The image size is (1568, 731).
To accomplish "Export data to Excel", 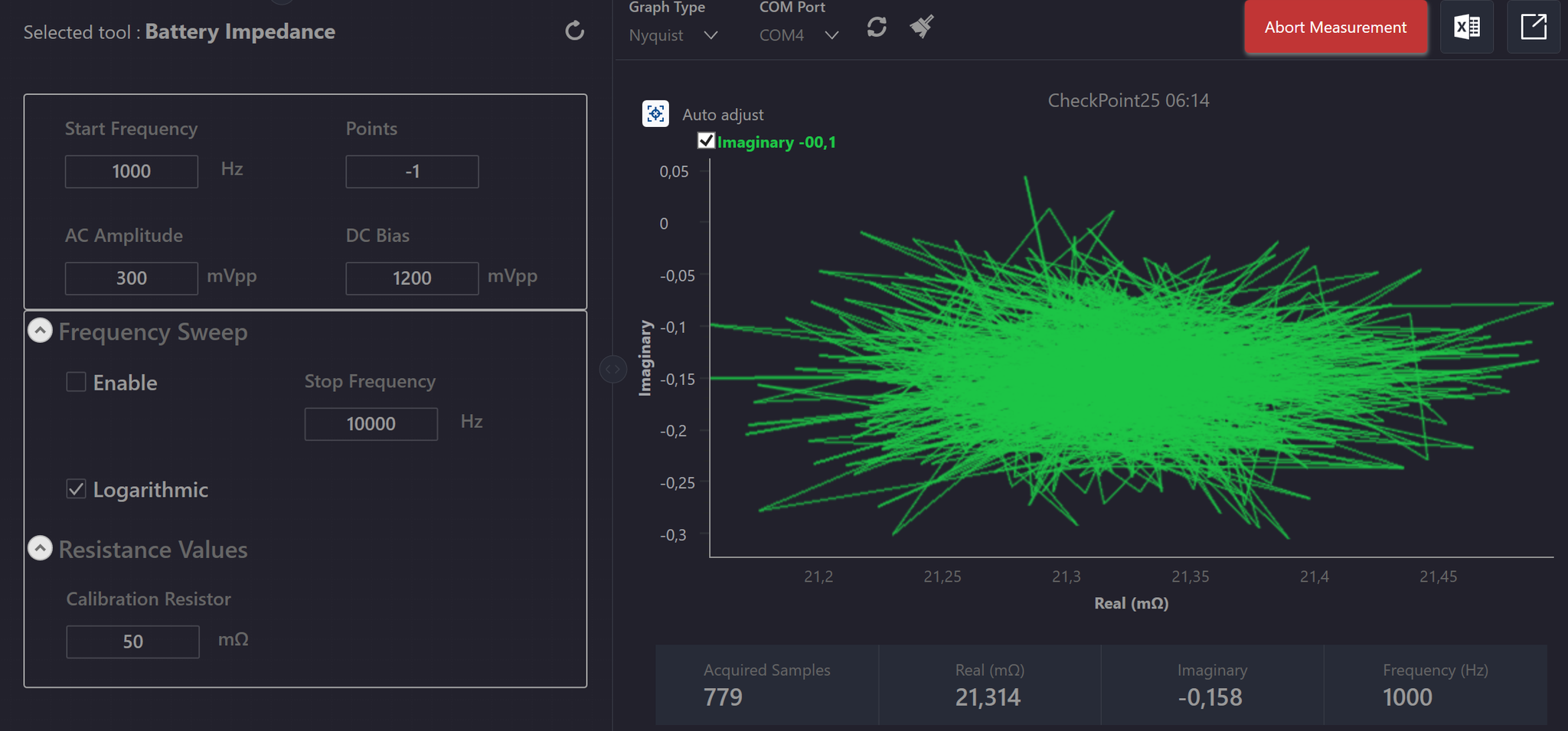I will (x=1466, y=28).
